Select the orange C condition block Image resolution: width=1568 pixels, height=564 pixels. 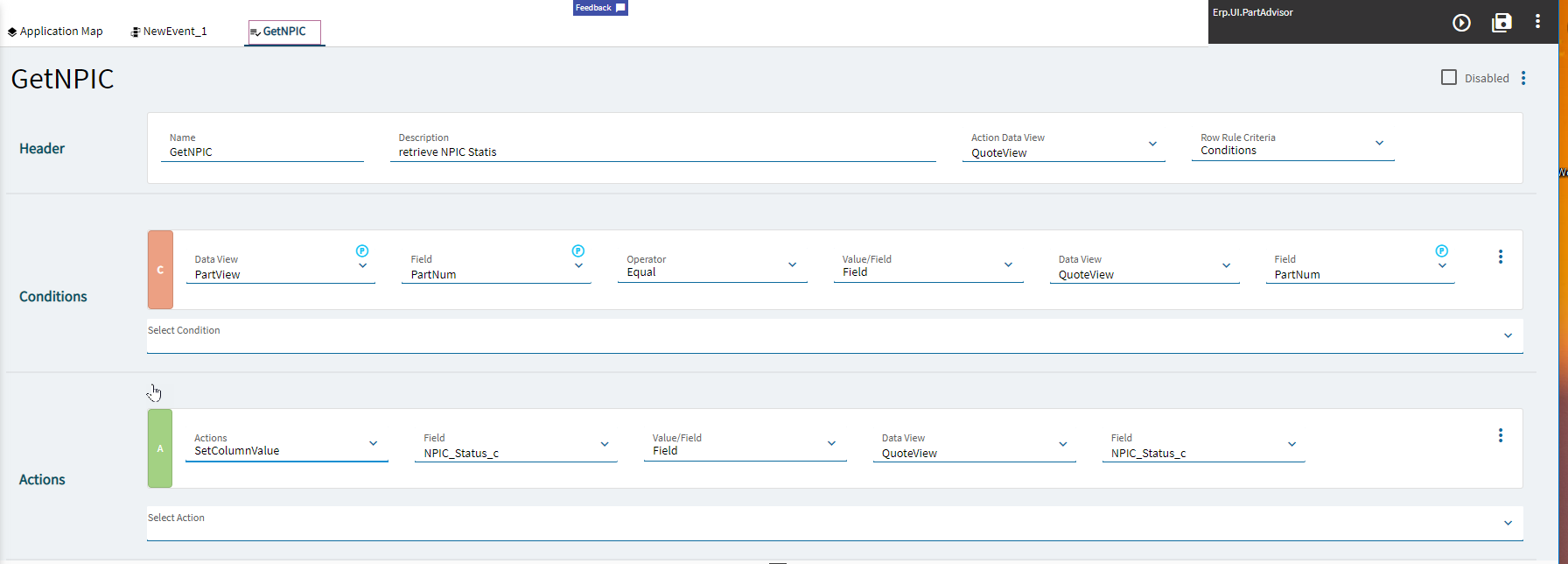[x=160, y=270]
